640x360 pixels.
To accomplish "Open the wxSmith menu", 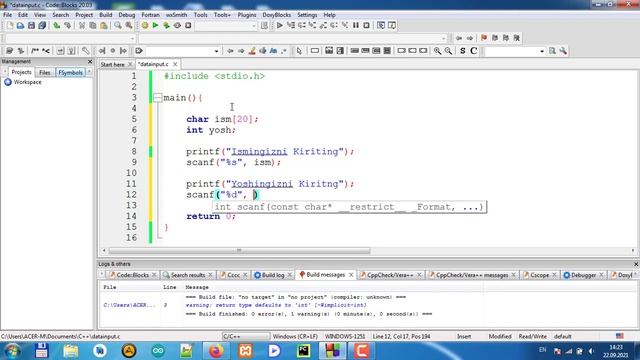I will [176, 15].
